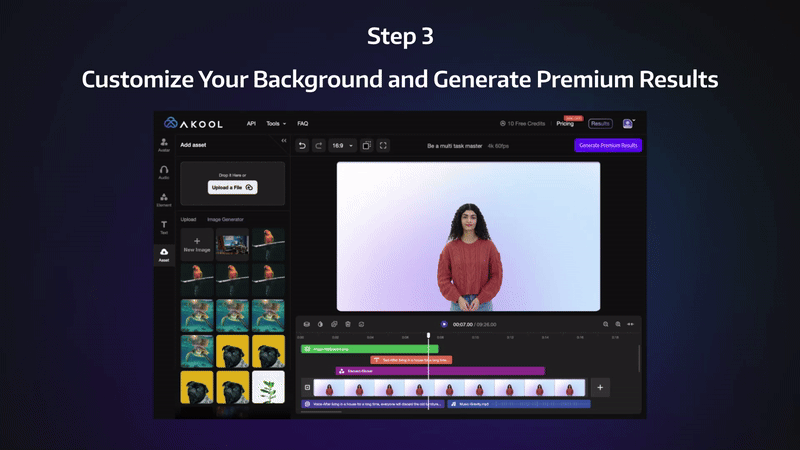Open the 16:9 aspect ratio dropdown
Screen dimensions: 800x450
pos(343,145)
